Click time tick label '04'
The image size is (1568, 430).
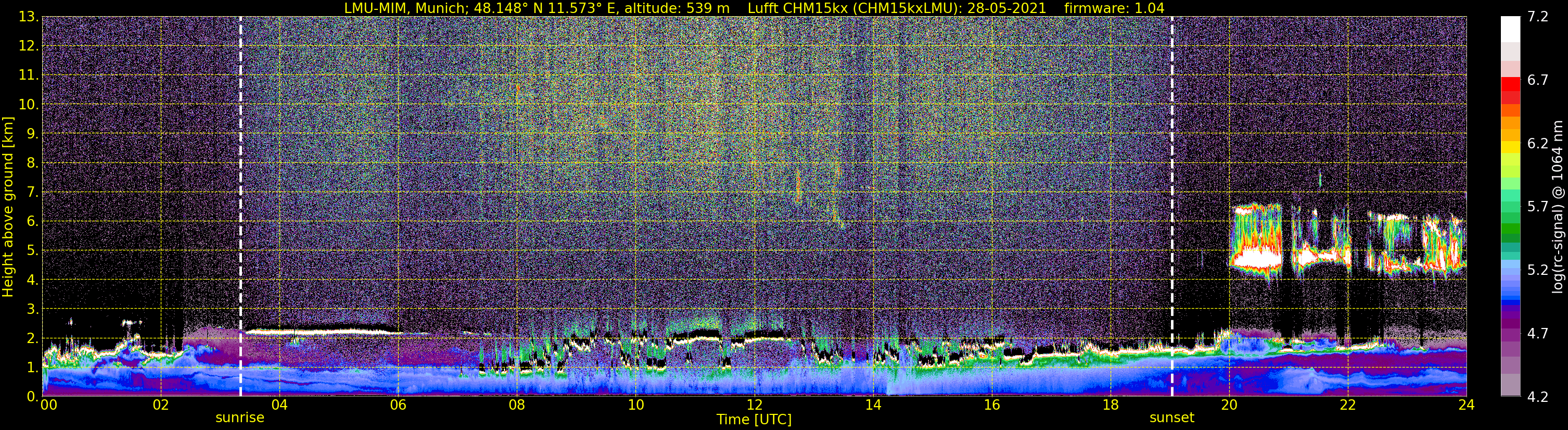tap(279, 405)
